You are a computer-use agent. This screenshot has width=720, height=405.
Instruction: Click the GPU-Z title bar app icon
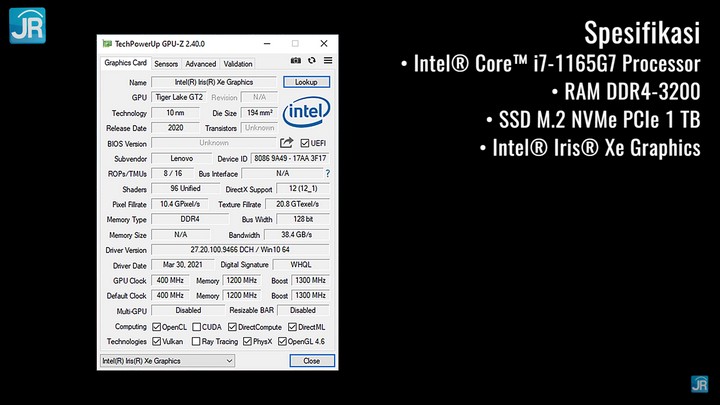pos(108,44)
